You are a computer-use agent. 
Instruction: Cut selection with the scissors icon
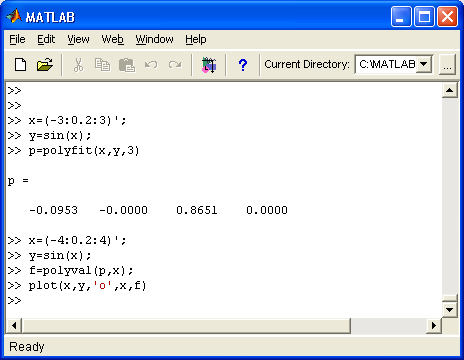pos(78,65)
